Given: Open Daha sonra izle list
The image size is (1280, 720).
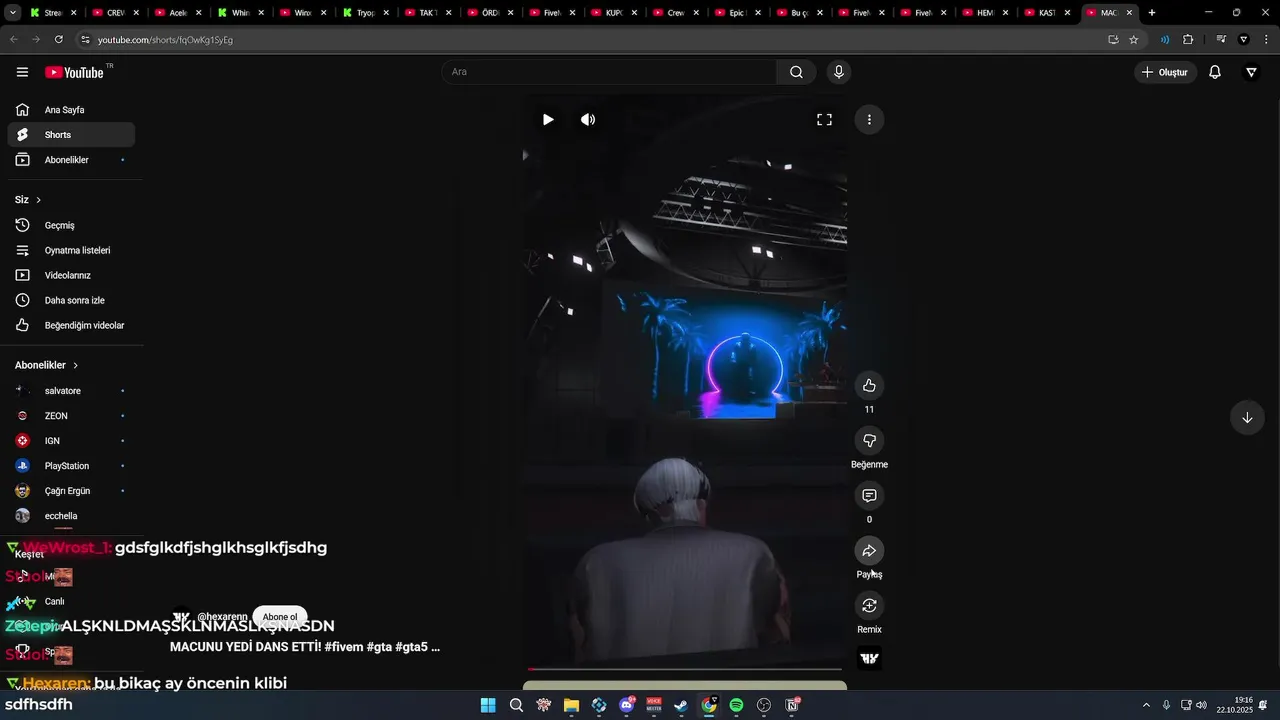Looking at the screenshot, I should 71,300.
